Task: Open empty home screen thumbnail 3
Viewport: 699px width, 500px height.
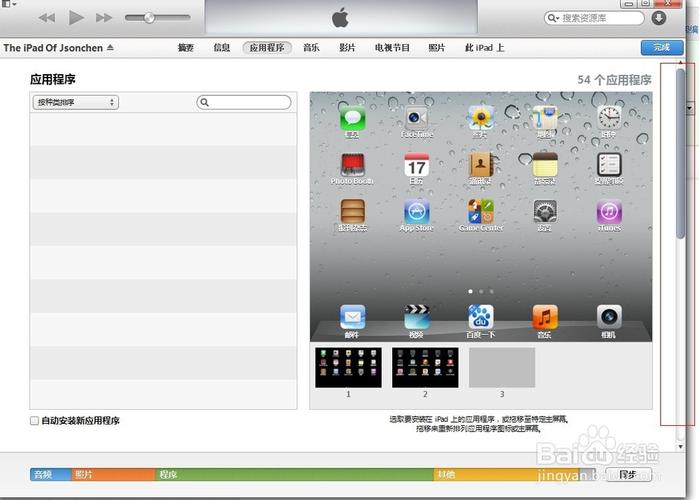Action: pos(502,368)
